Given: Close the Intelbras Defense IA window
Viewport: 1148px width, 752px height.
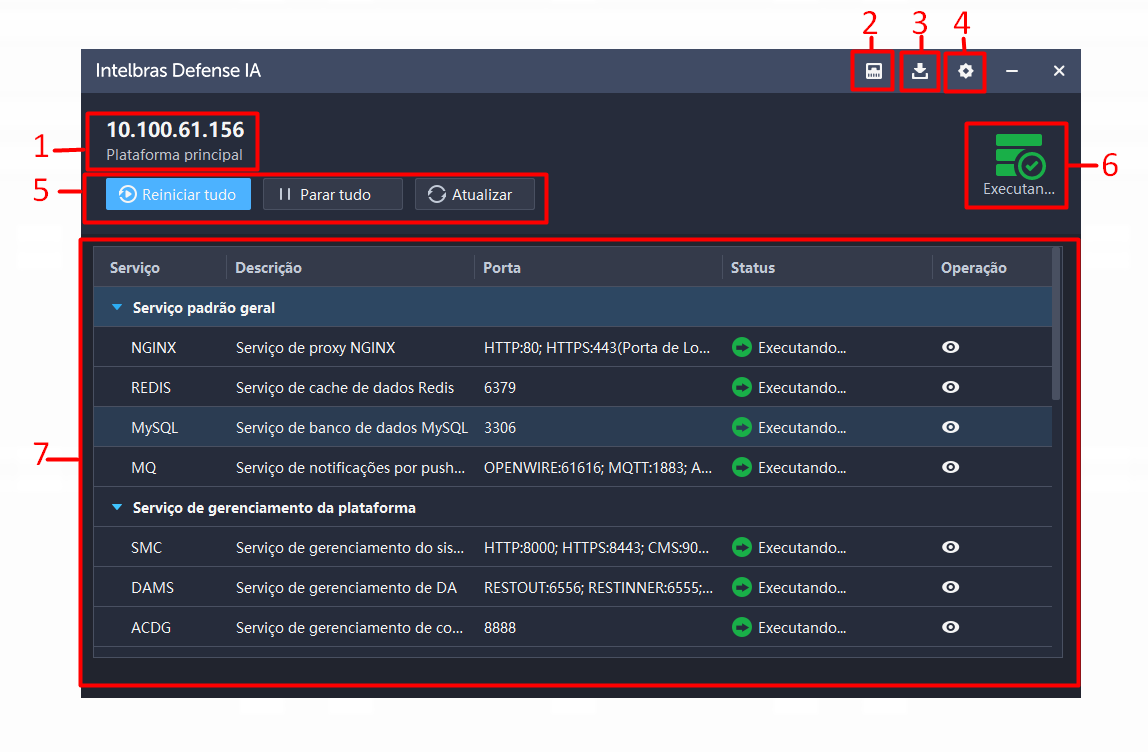Looking at the screenshot, I should click(x=1059, y=71).
